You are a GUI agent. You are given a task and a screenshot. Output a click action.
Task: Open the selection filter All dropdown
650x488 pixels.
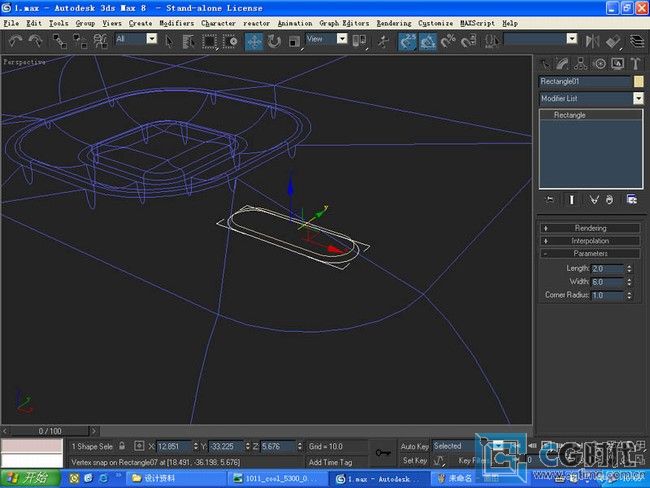click(x=152, y=39)
